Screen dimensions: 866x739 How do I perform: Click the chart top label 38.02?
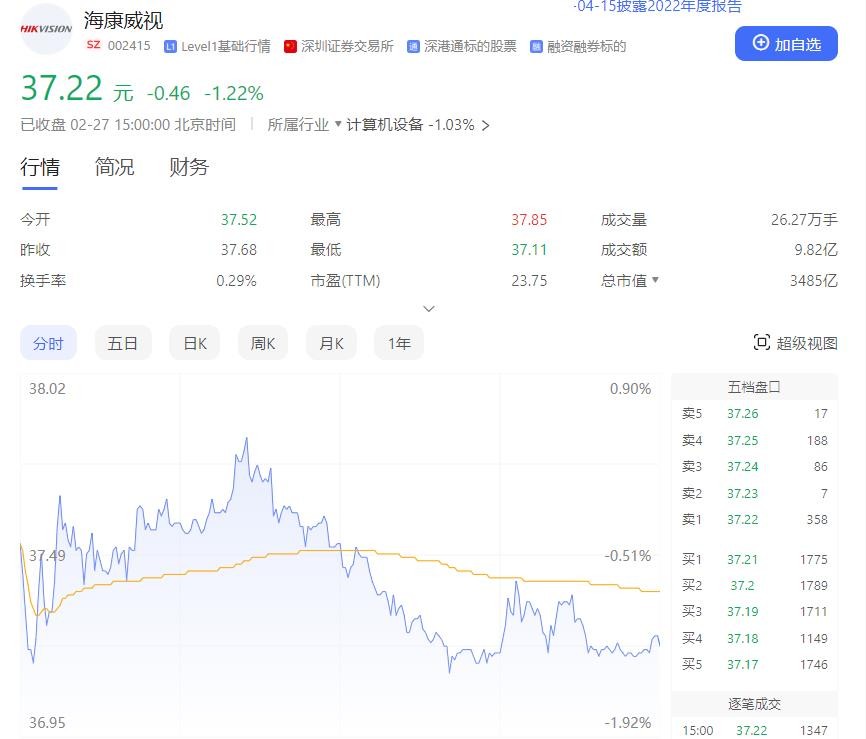point(47,389)
